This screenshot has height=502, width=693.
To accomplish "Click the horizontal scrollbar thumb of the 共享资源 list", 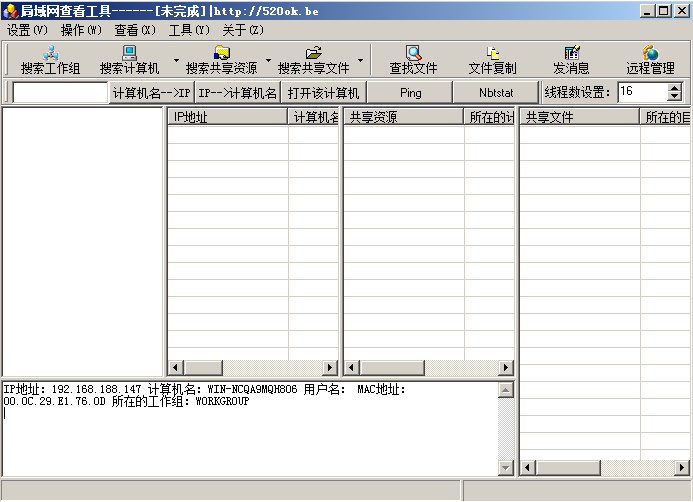I will 392,367.
